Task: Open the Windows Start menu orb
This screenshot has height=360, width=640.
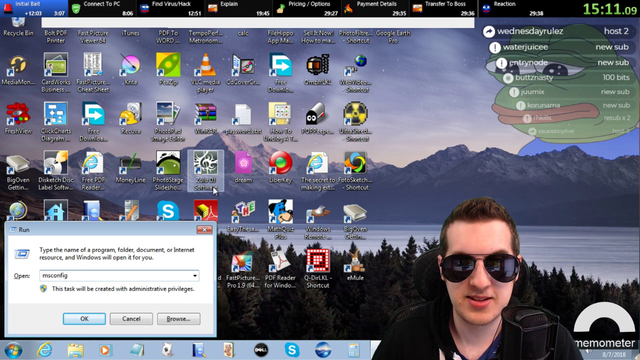Action: coord(13,350)
